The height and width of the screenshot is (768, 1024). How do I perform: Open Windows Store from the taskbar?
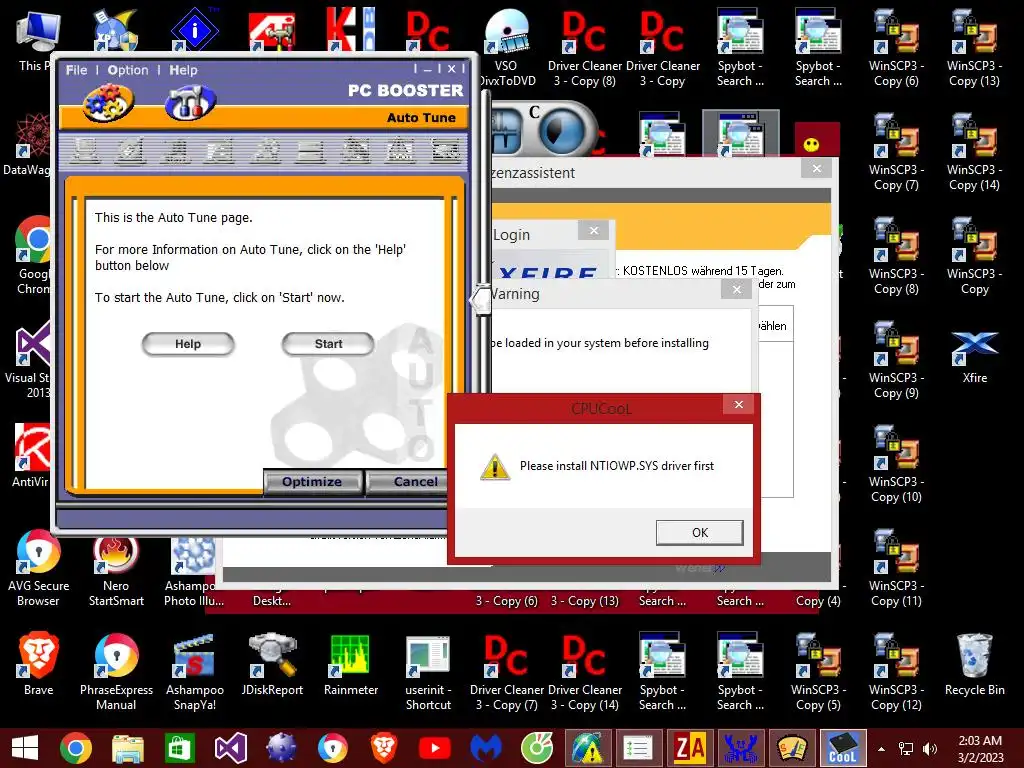tap(179, 748)
